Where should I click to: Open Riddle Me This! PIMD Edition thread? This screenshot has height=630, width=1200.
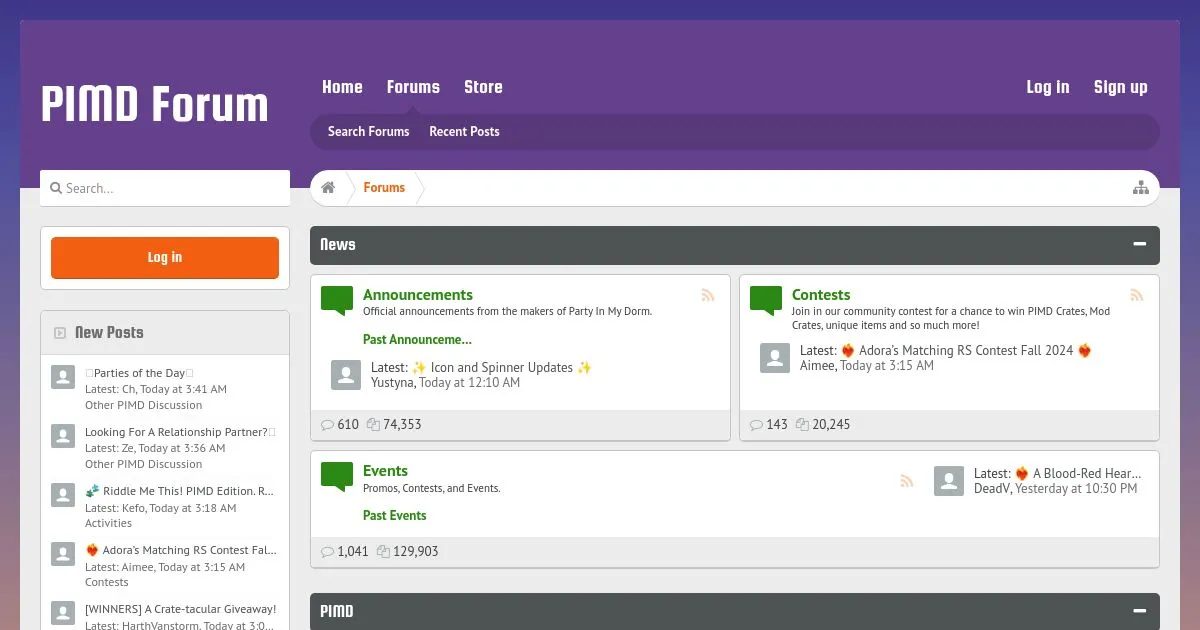[x=180, y=491]
